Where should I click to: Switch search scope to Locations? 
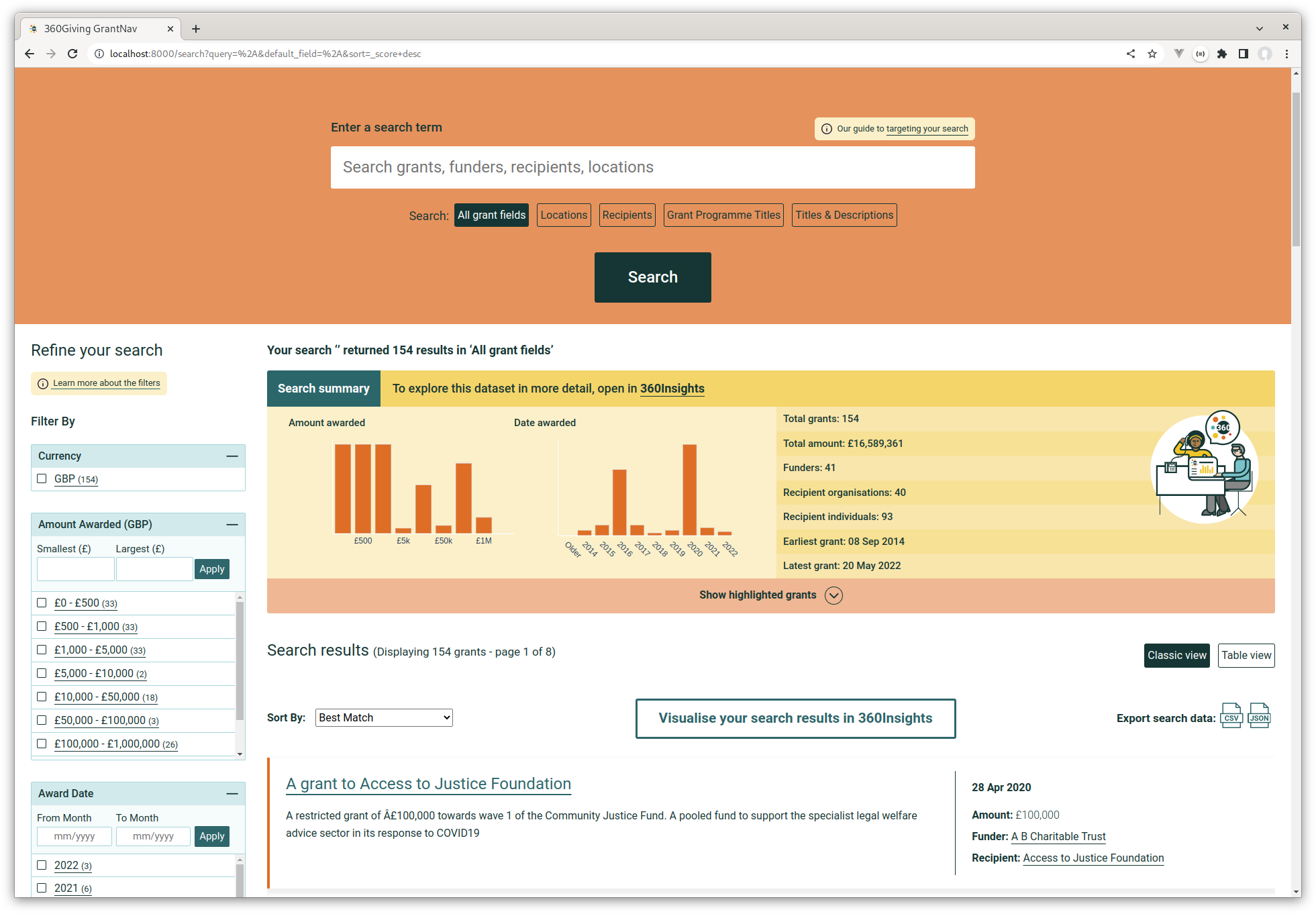tap(563, 215)
